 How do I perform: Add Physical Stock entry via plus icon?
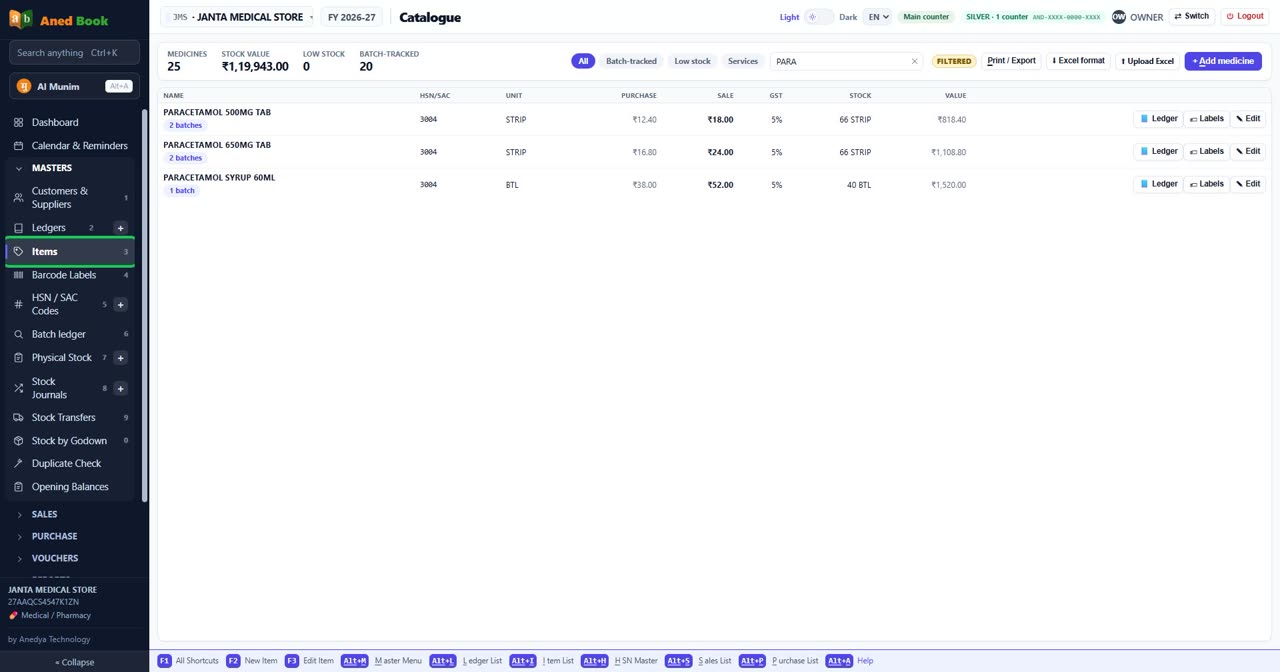point(121,357)
